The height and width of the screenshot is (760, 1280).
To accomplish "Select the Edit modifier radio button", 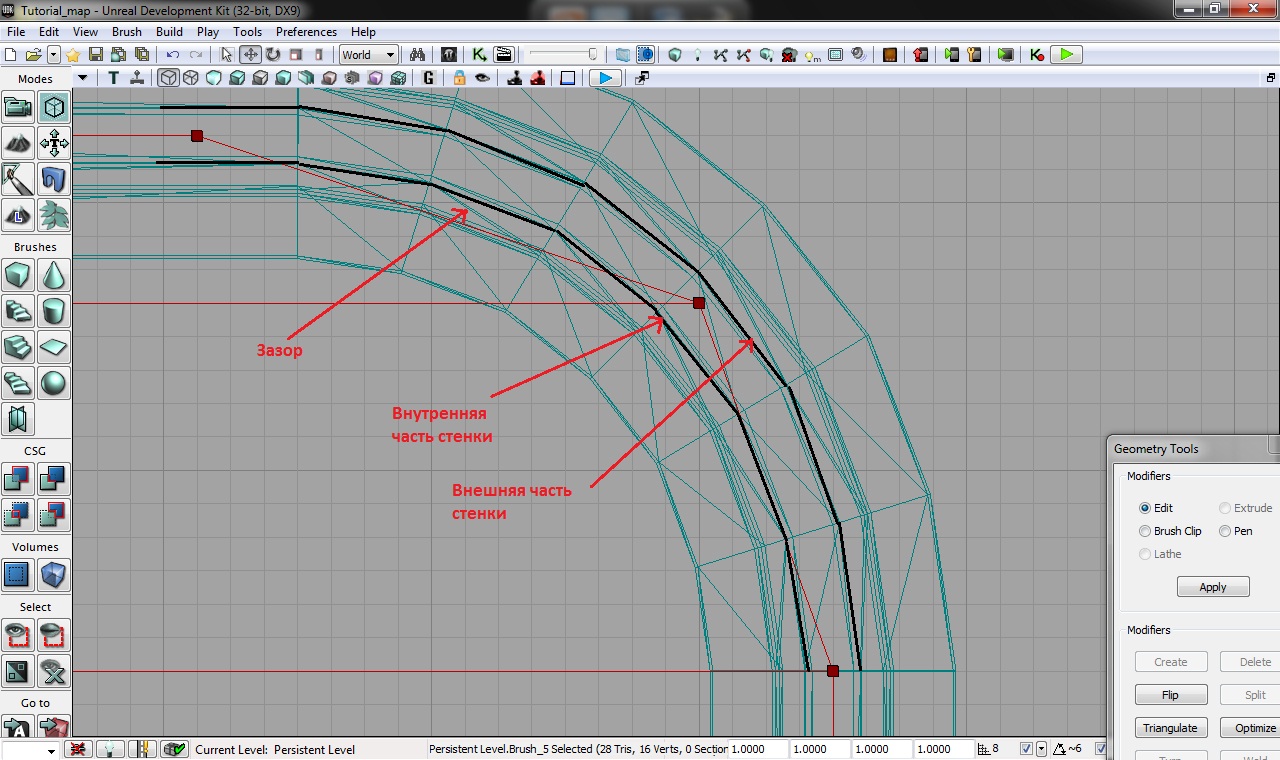I will coord(1145,508).
